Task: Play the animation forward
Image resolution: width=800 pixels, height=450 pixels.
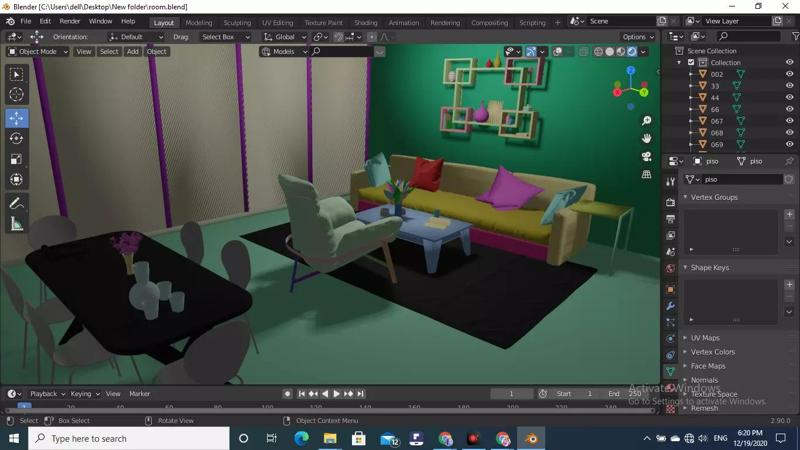Action: pyautogui.click(x=336, y=394)
